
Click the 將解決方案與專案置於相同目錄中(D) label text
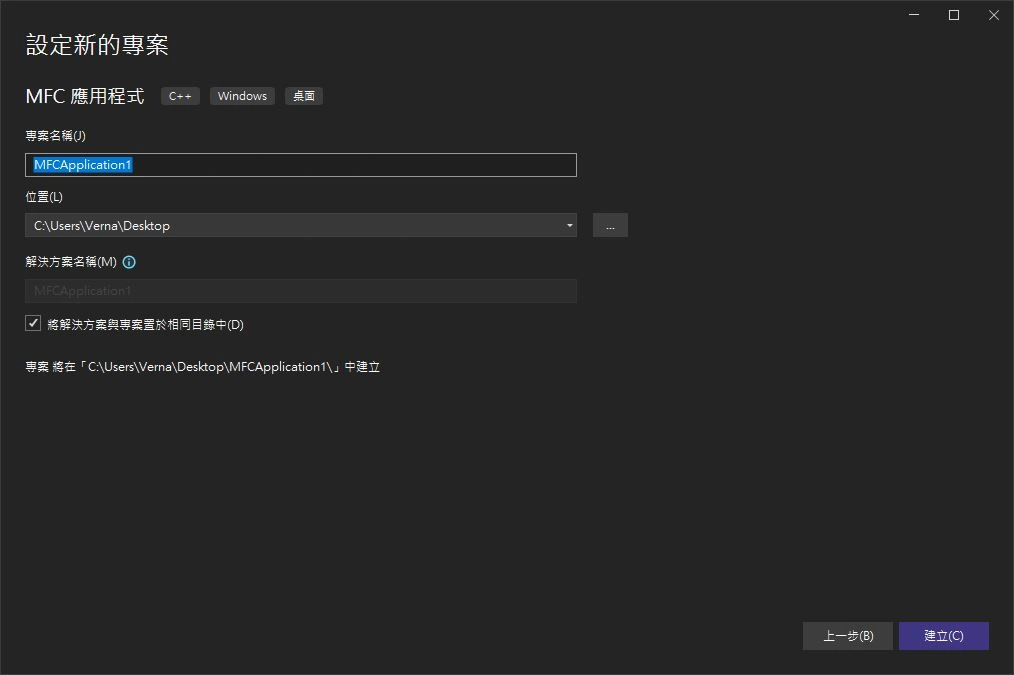(146, 325)
